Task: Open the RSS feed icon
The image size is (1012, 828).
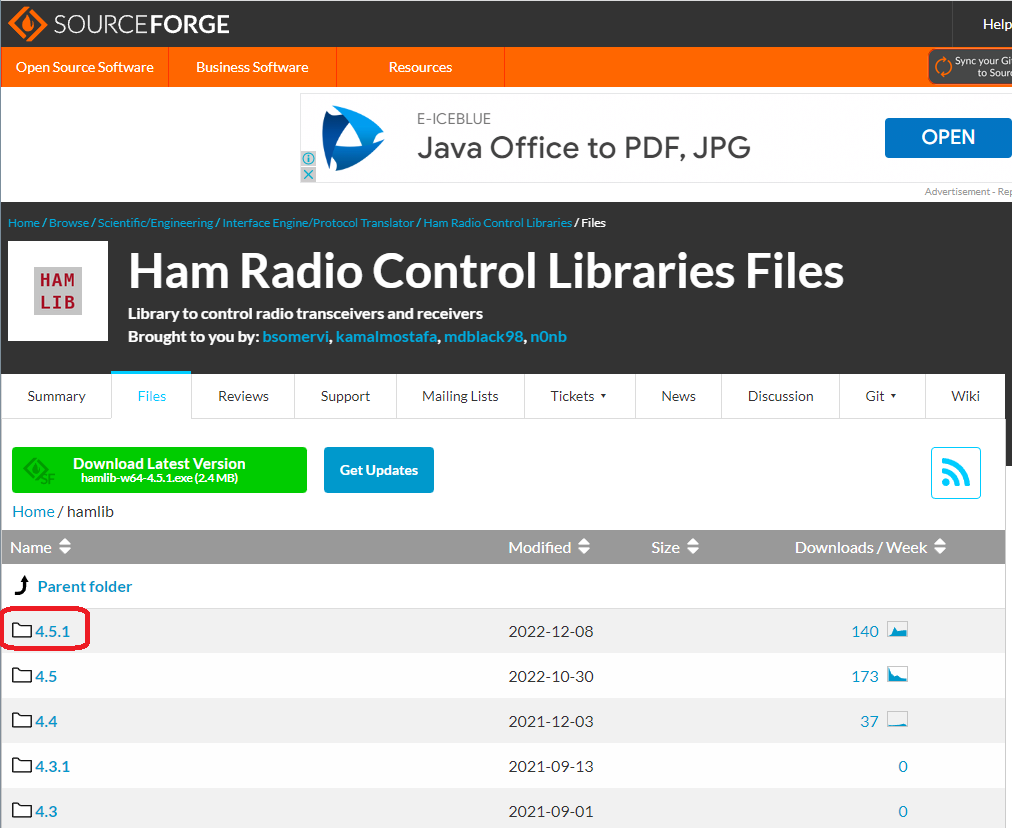Action: click(x=955, y=473)
